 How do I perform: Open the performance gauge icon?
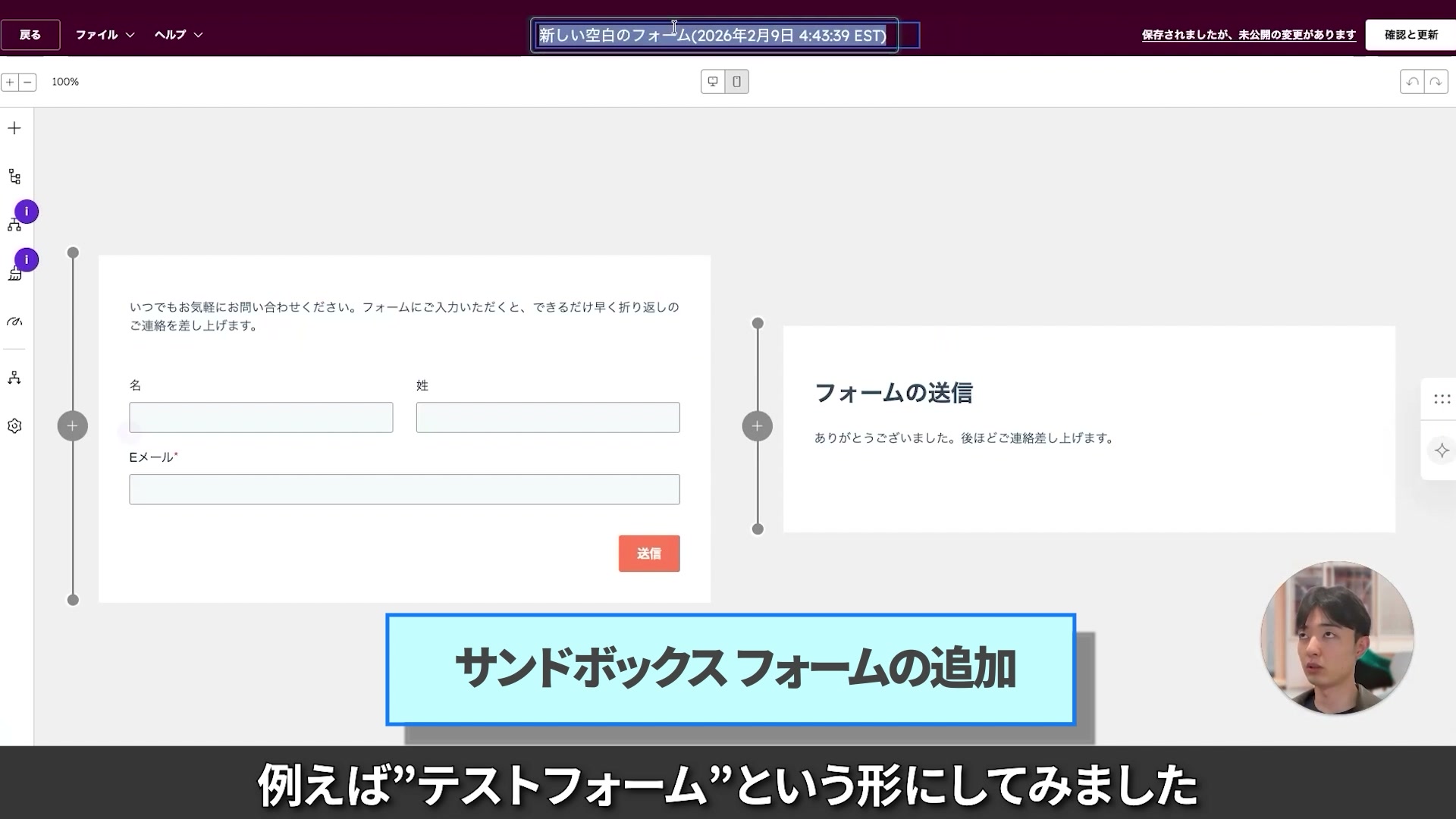[x=14, y=322]
